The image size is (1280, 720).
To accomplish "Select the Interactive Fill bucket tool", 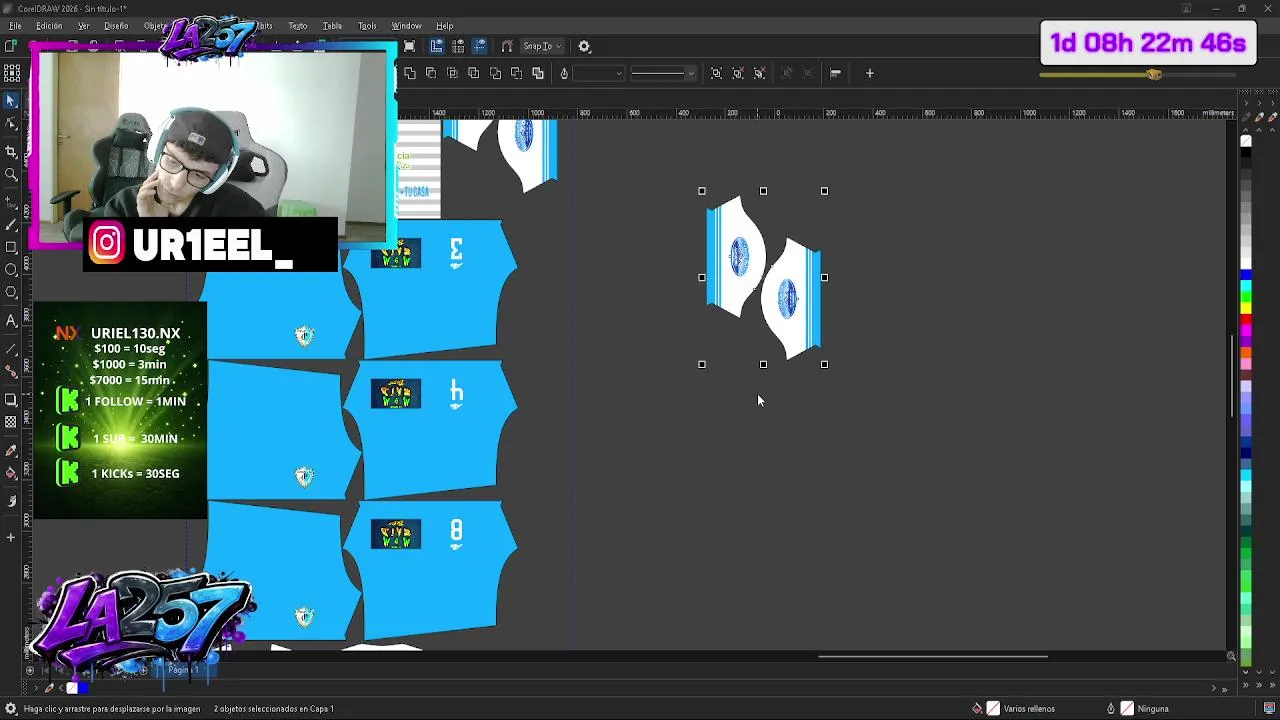I will 11,474.
